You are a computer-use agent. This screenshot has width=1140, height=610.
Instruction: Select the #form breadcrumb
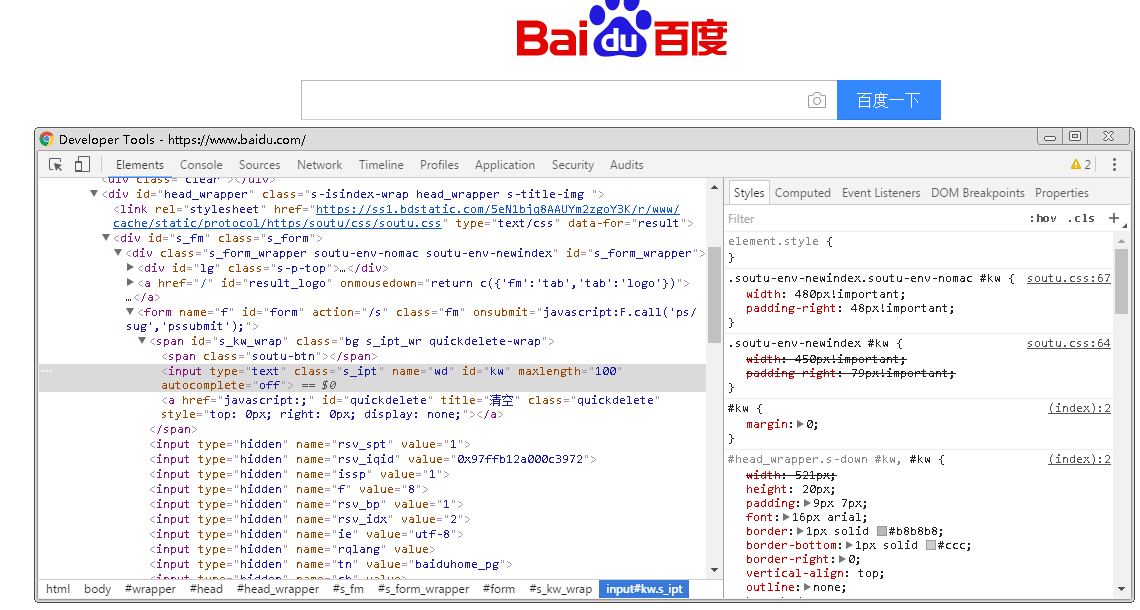coord(499,589)
